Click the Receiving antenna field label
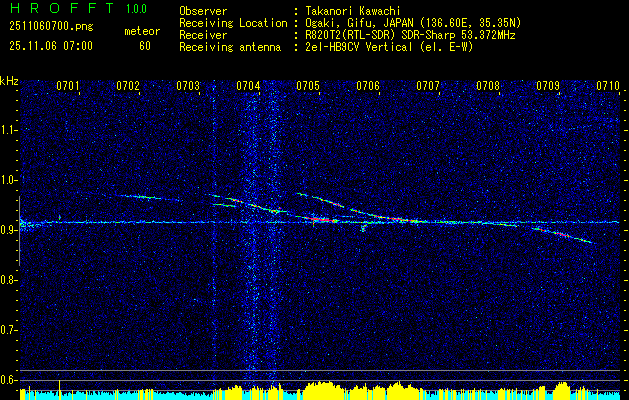The height and width of the screenshot is (400, 629). point(230,47)
